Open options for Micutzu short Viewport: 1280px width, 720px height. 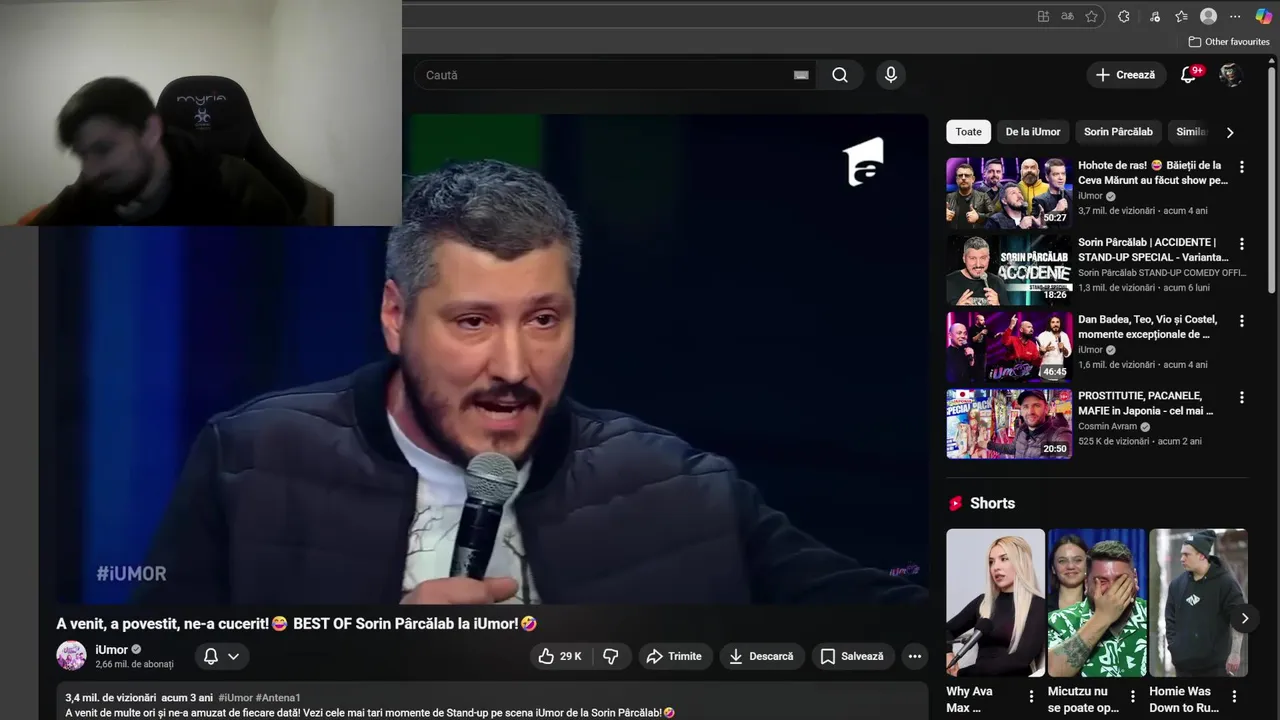click(x=1133, y=696)
